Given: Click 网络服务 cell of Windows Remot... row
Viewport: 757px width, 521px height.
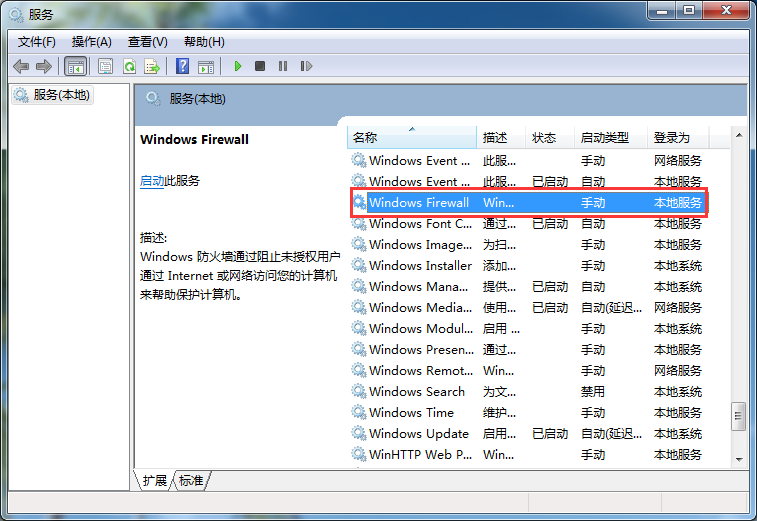Looking at the screenshot, I should 678,371.
